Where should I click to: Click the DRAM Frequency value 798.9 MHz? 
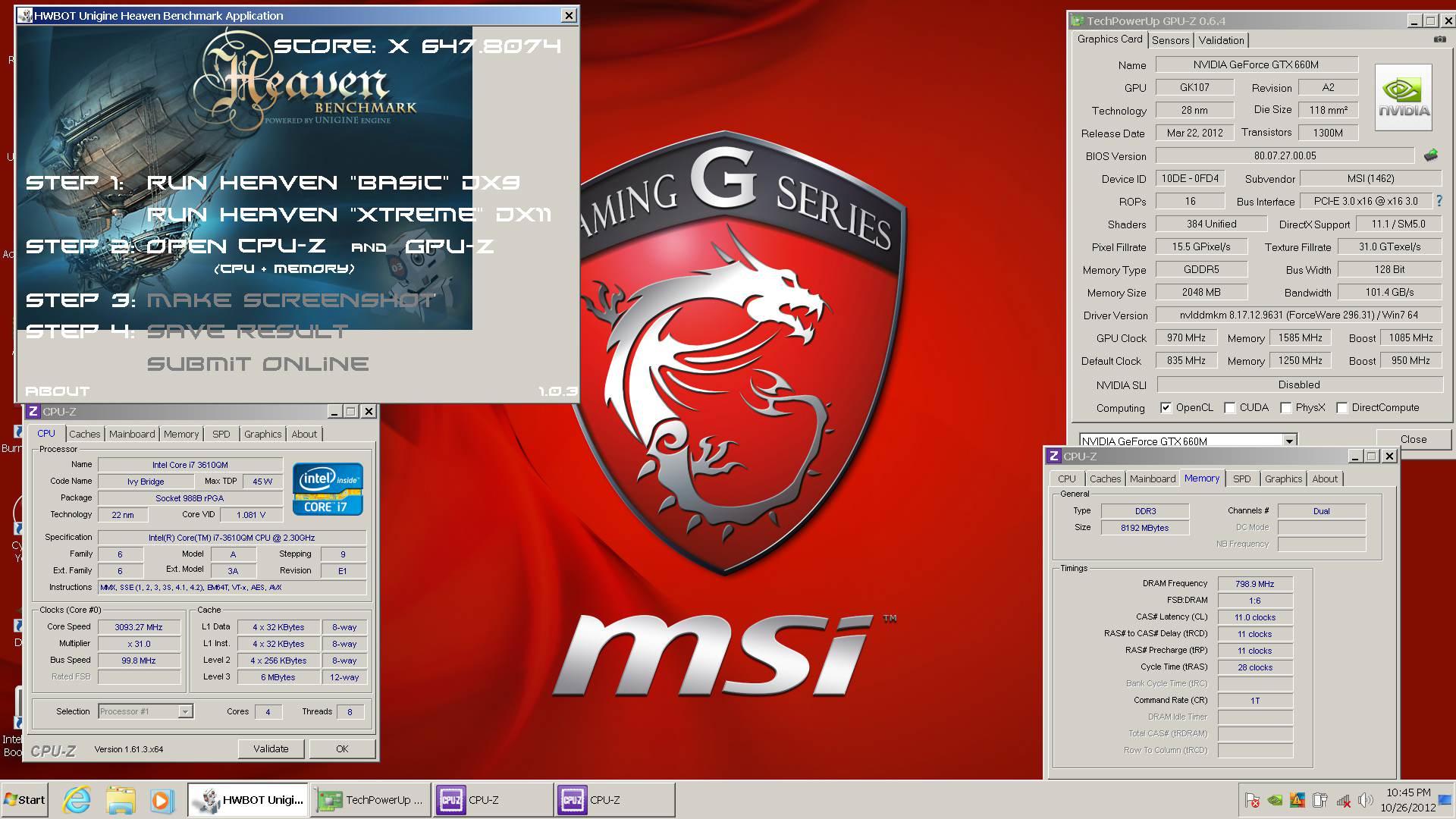pyautogui.click(x=1254, y=584)
